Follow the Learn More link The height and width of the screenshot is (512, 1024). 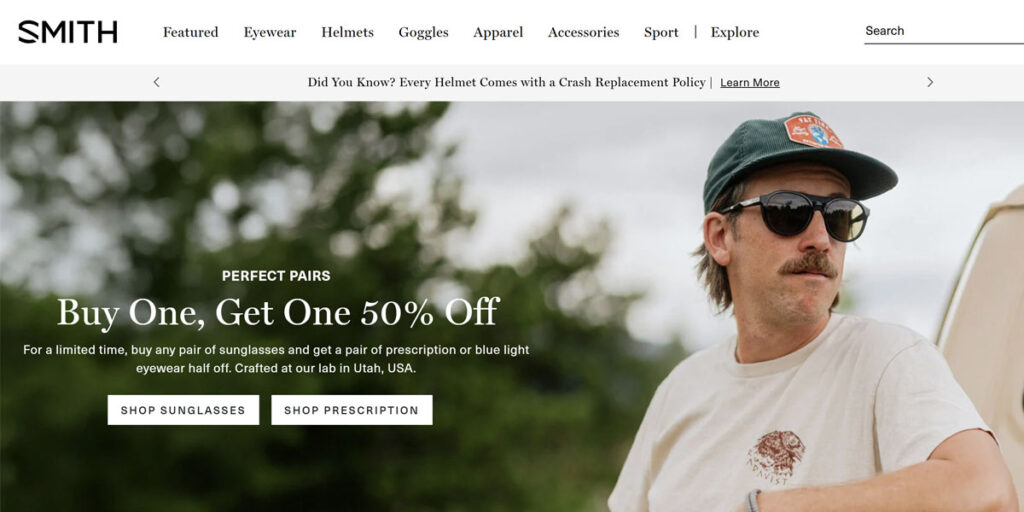coord(750,82)
